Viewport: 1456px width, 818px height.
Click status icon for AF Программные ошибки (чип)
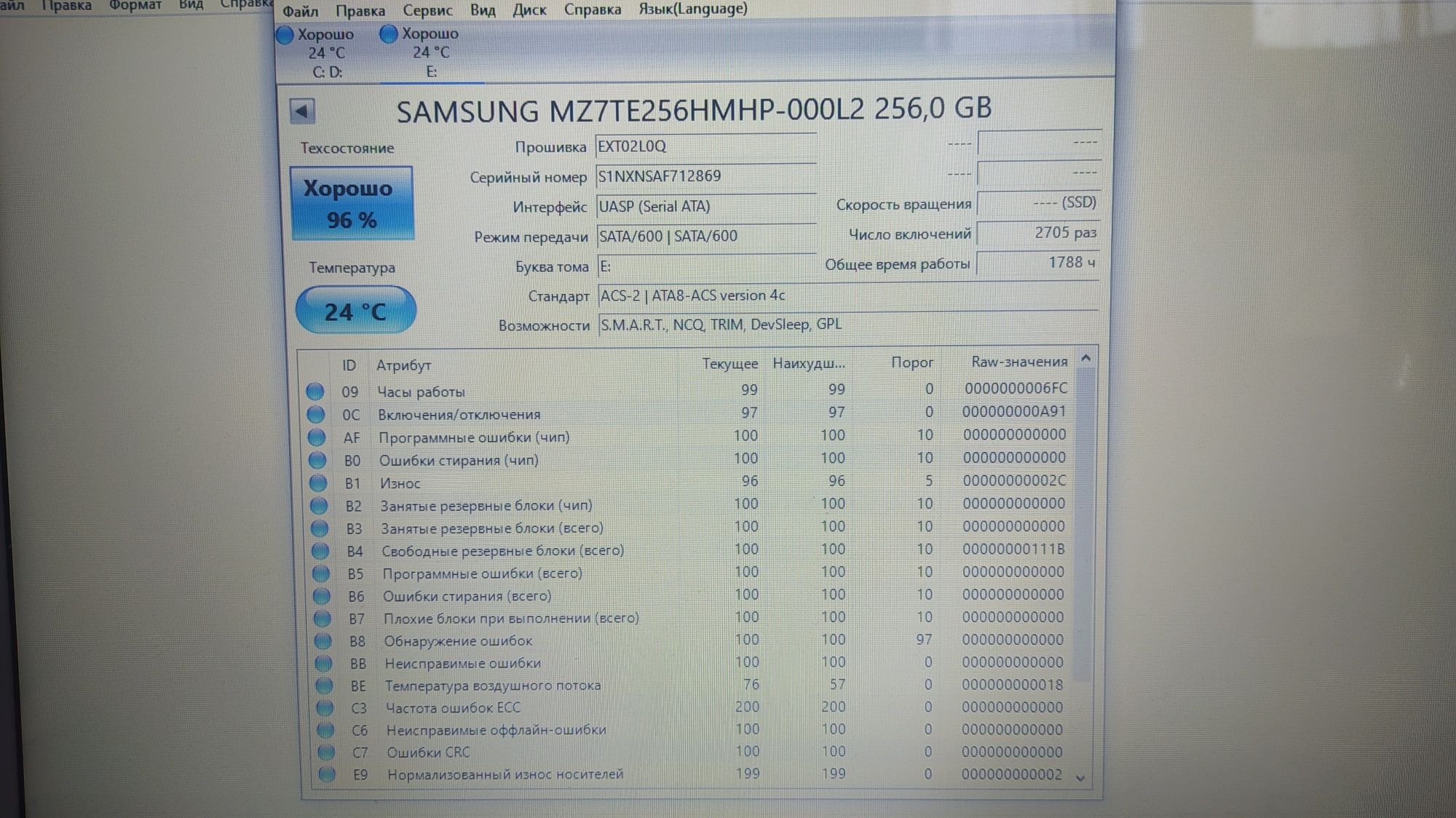pyautogui.click(x=317, y=437)
